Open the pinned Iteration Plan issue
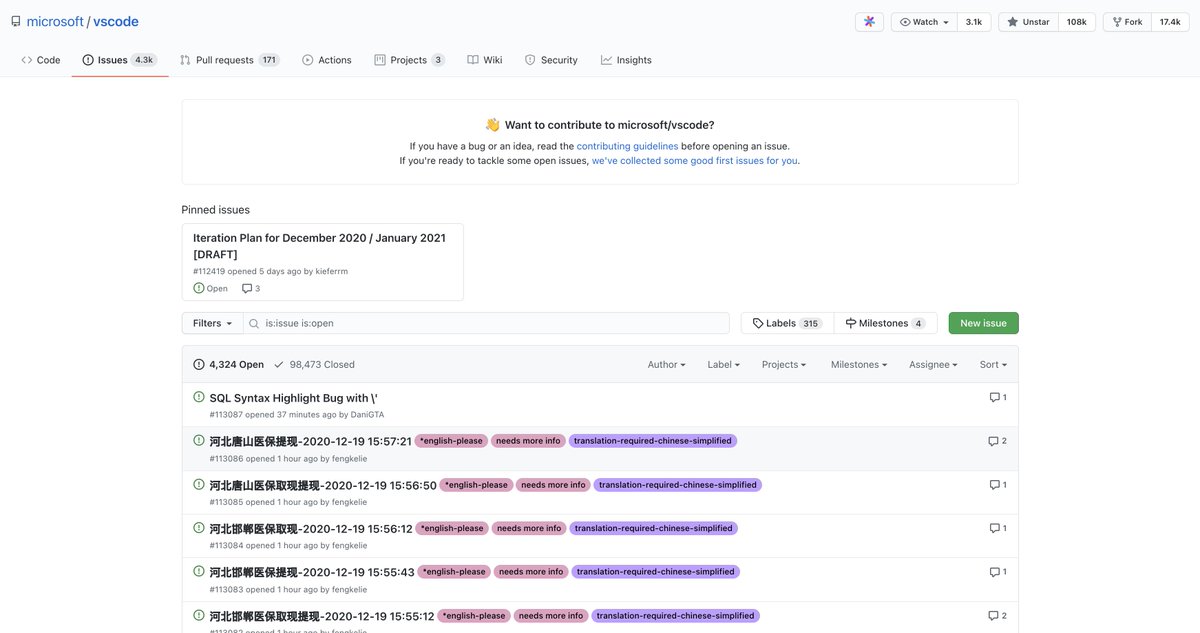Screen dimensions: 1200x633 [319, 246]
